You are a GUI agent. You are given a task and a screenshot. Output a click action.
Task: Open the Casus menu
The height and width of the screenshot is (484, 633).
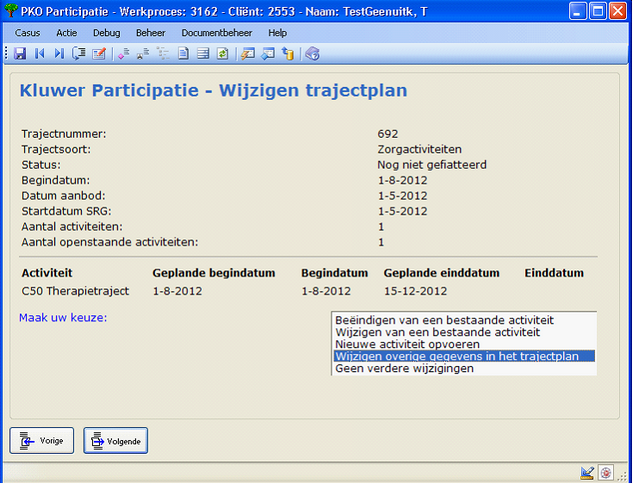27,33
